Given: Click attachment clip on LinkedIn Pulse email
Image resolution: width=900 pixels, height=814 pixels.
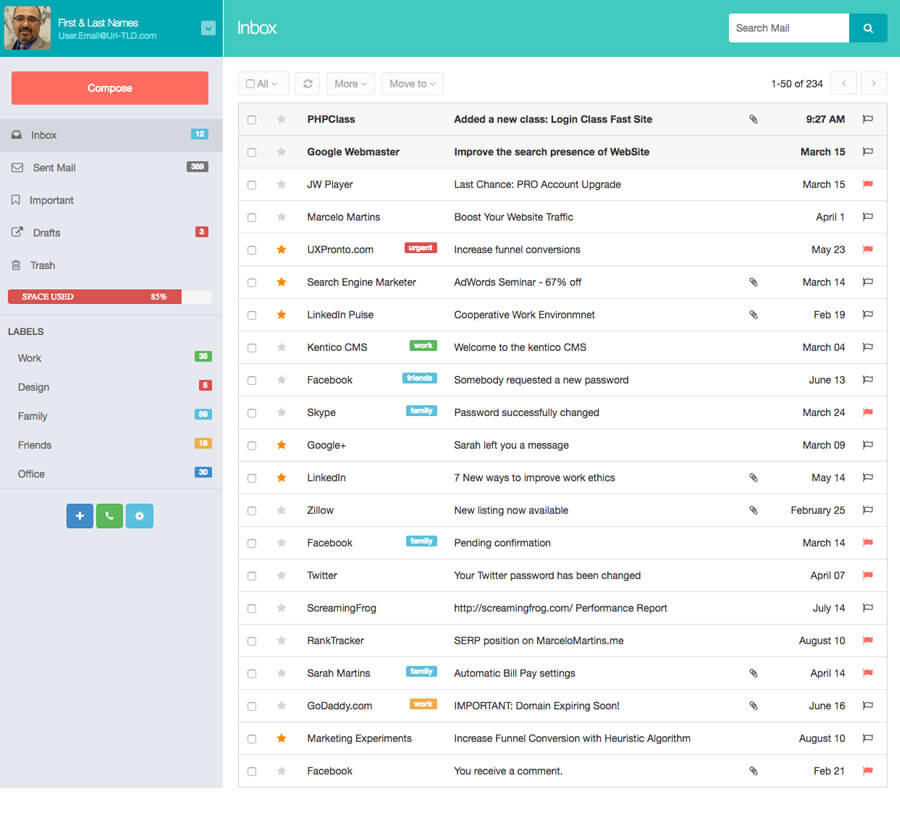Looking at the screenshot, I should pos(753,315).
